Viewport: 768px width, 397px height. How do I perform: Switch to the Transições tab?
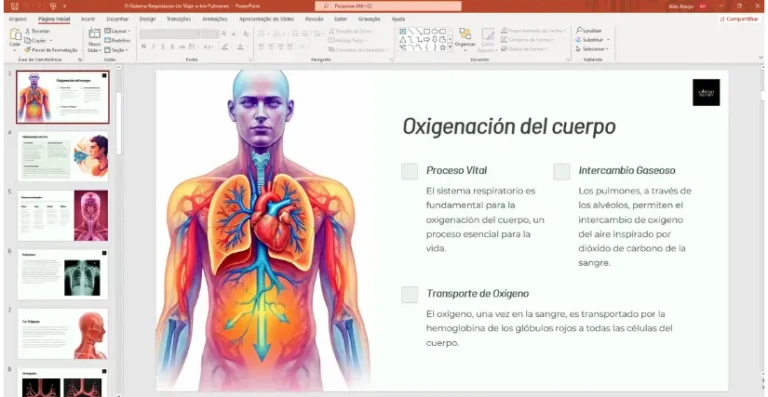tap(179, 19)
